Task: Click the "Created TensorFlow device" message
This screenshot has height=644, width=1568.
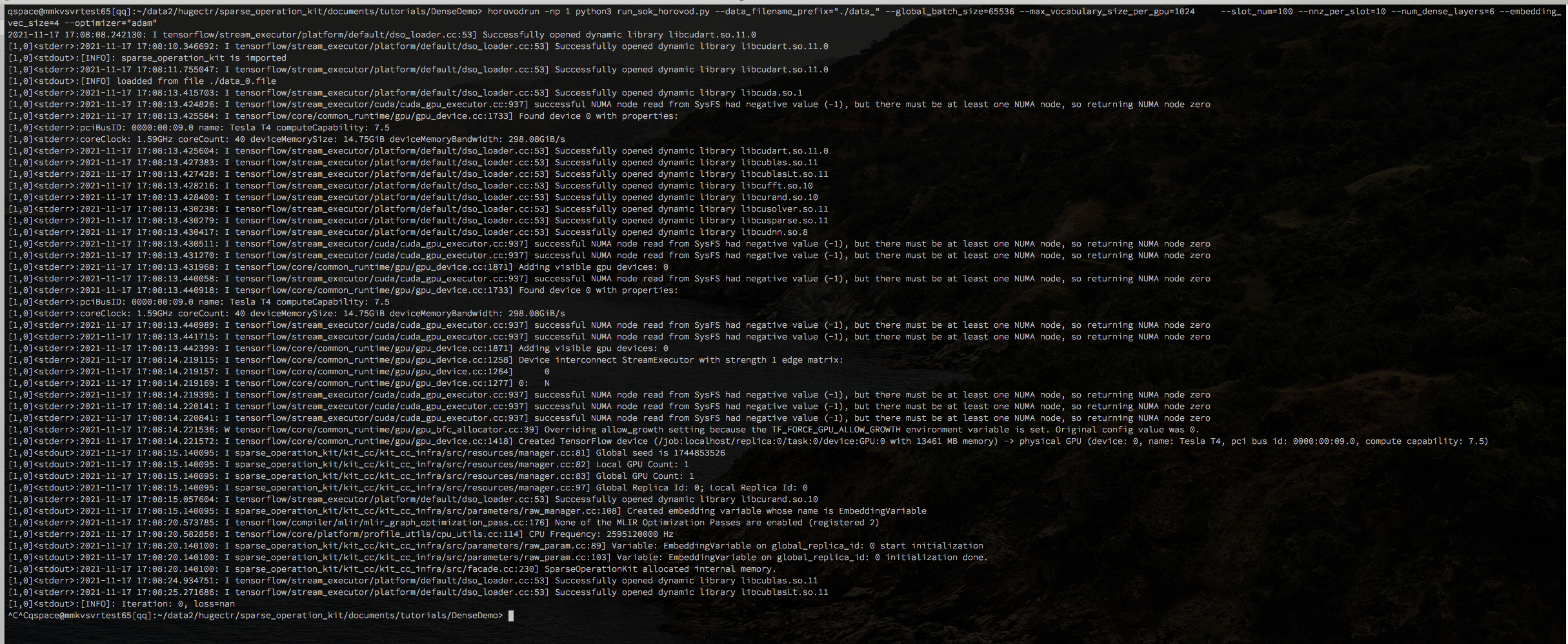Action: pos(583,441)
